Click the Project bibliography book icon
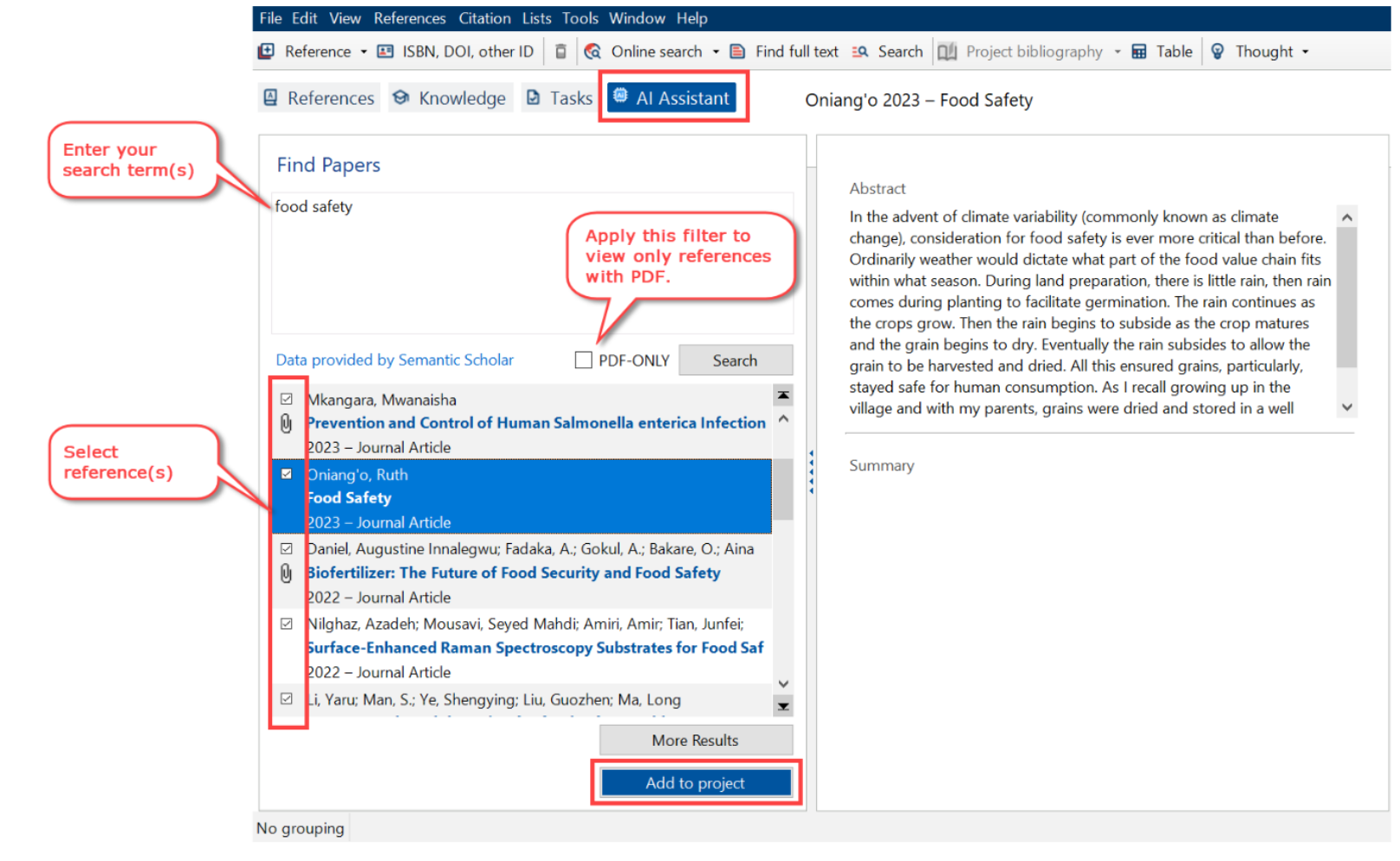Viewport: 1400px width, 861px height. (947, 51)
